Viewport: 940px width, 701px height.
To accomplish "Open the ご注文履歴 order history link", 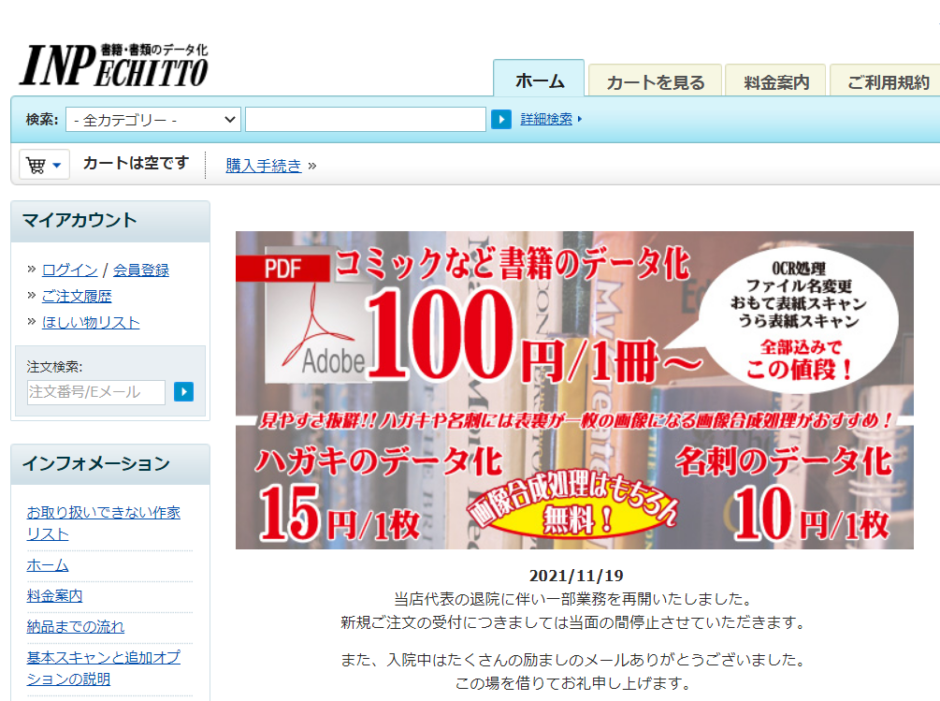I will pyautogui.click(x=77, y=296).
